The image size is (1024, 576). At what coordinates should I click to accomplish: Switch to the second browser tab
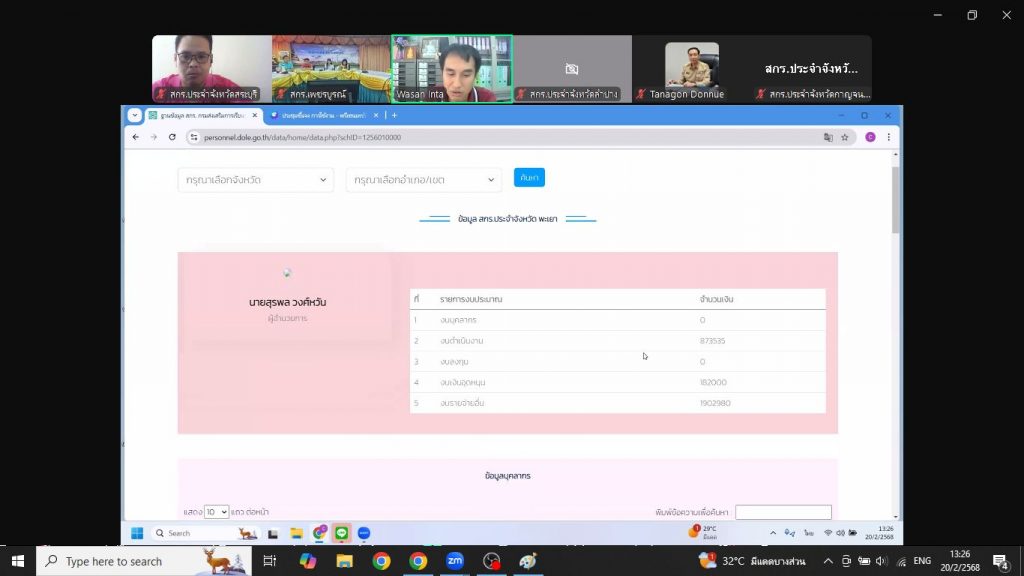(318, 115)
